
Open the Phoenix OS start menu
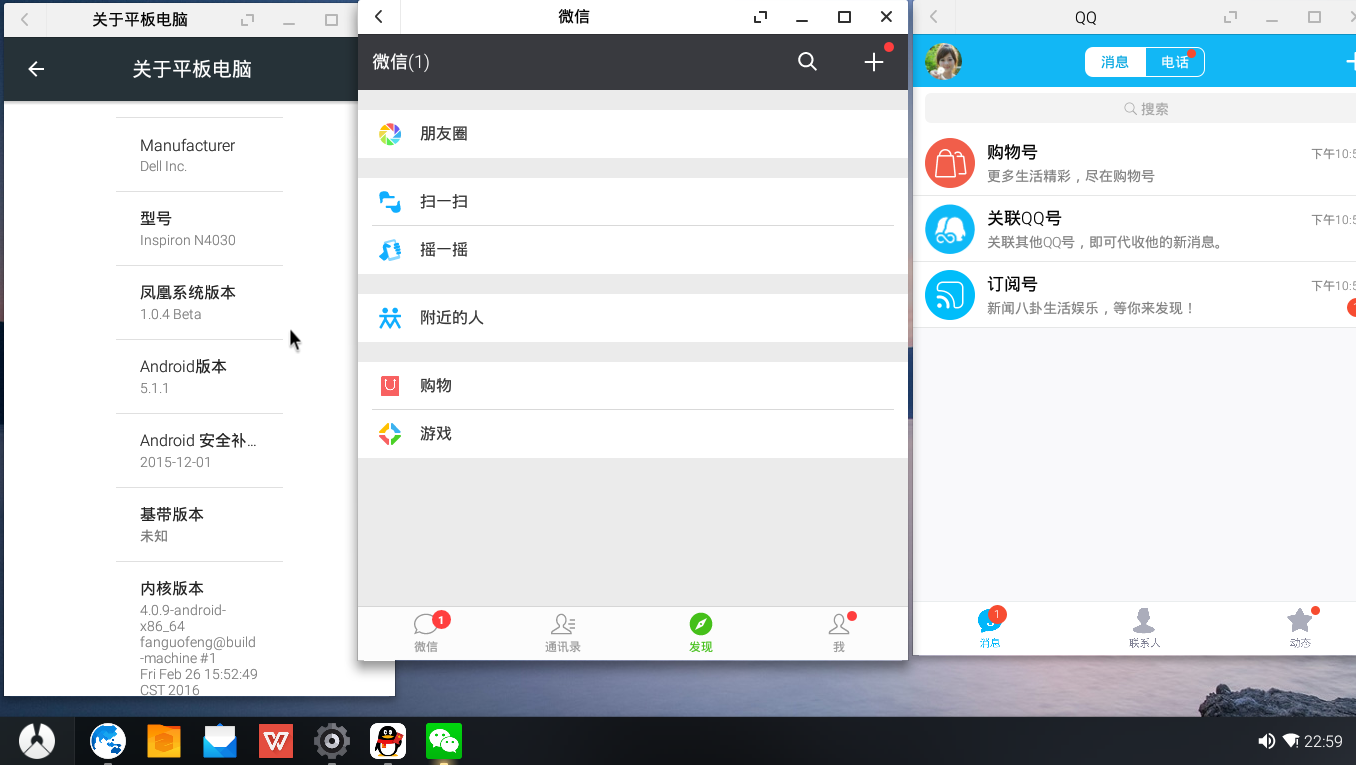[x=37, y=741]
